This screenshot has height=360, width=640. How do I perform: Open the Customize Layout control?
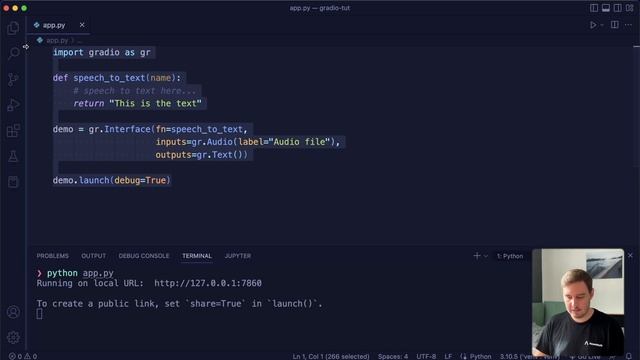click(x=629, y=8)
